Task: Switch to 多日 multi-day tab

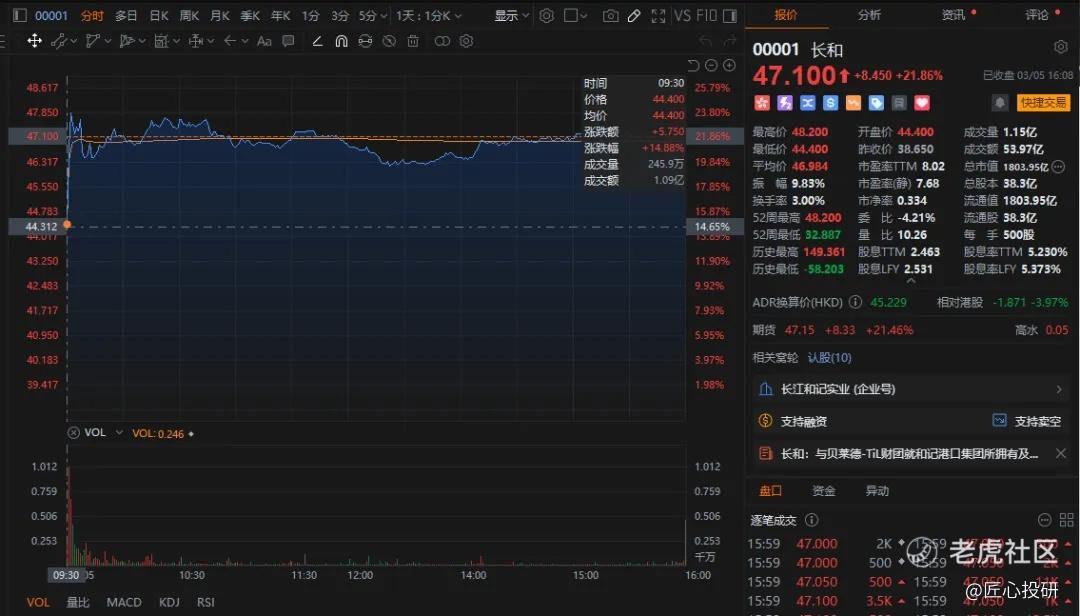Action: [x=126, y=15]
